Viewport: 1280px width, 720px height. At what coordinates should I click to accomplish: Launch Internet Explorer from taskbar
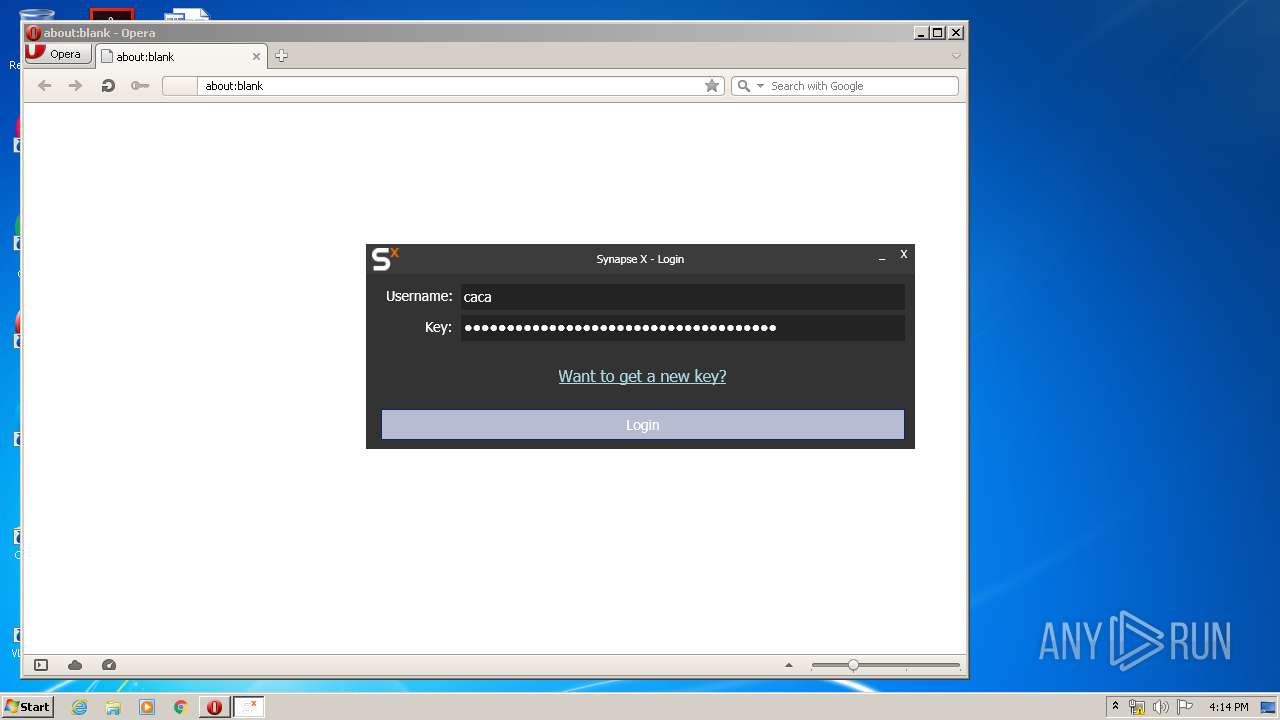pyautogui.click(x=80, y=707)
